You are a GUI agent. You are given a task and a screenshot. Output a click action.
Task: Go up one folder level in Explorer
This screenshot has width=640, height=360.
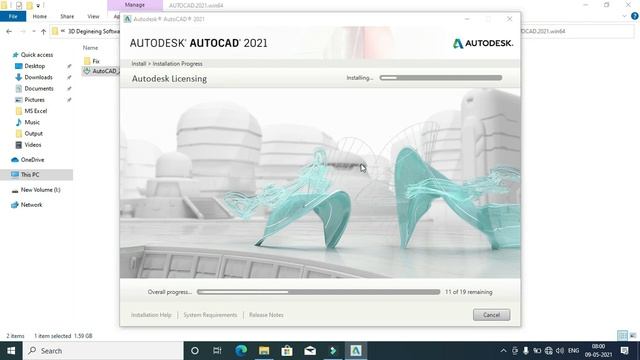pos(43,31)
